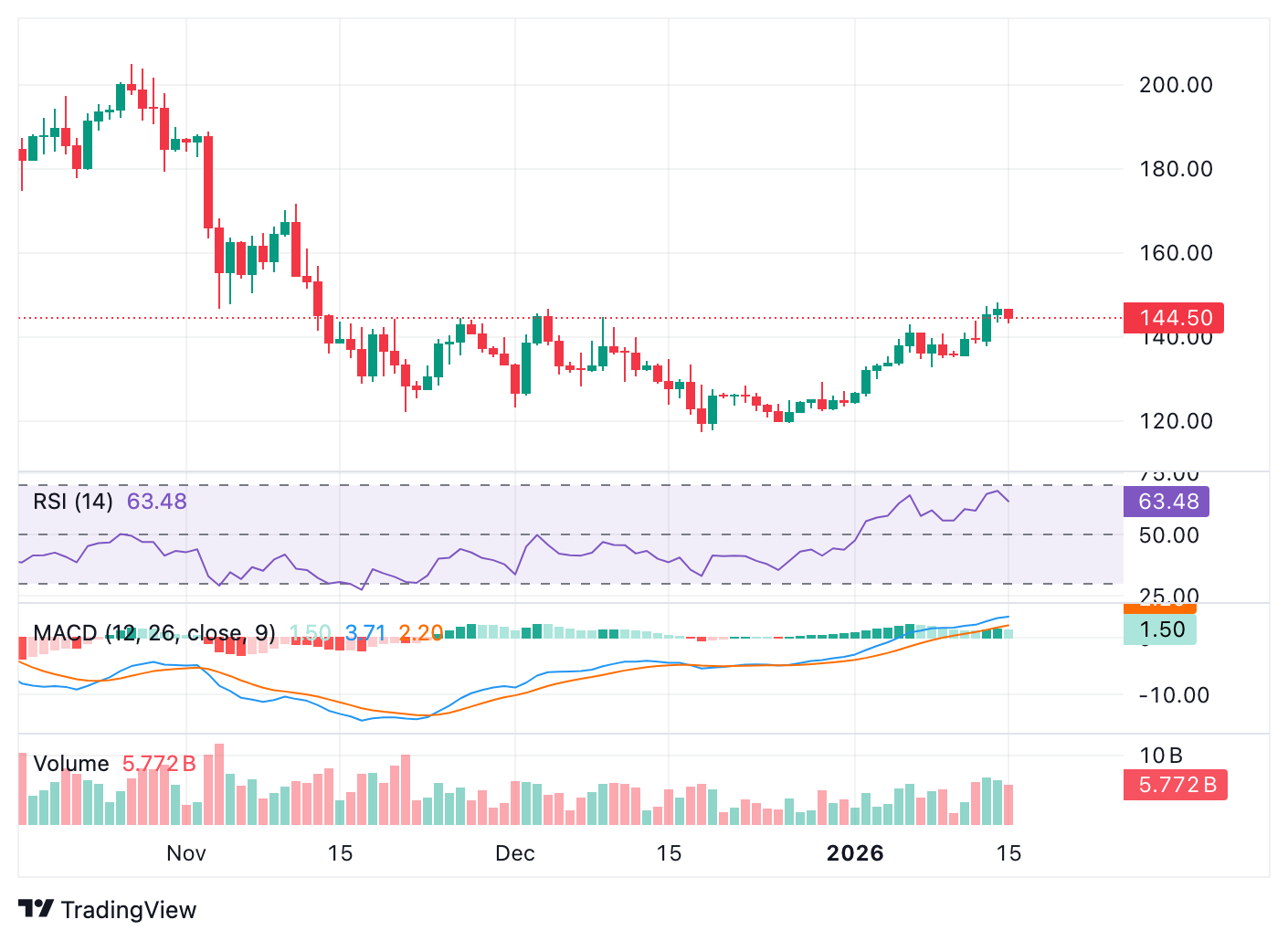Image resolution: width=1288 pixels, height=941 pixels.
Task: Click the TradingView logo icon
Action: [x=37, y=909]
